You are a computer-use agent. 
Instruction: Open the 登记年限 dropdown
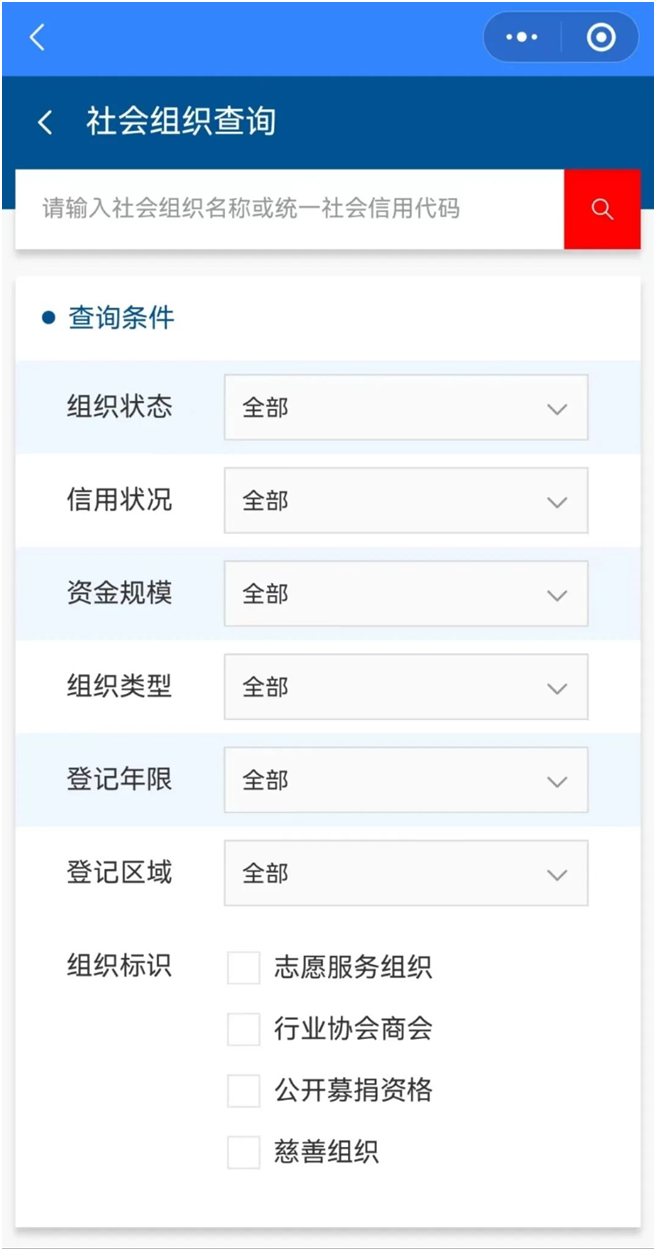405,780
